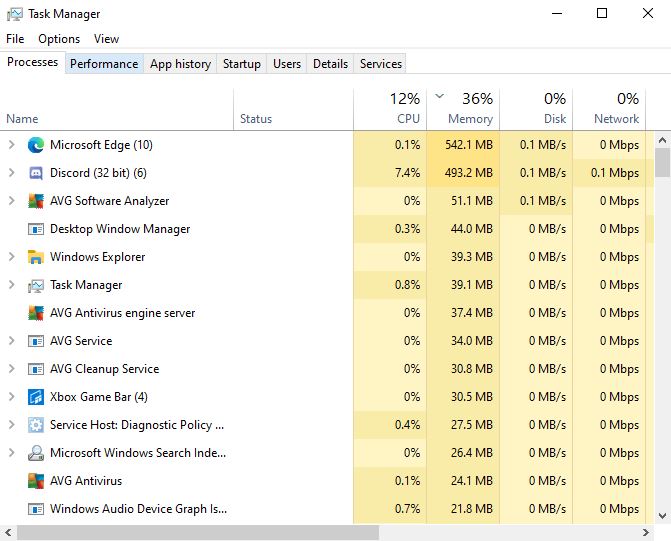
Task: Sort processes by CPU column
Action: coord(390,109)
